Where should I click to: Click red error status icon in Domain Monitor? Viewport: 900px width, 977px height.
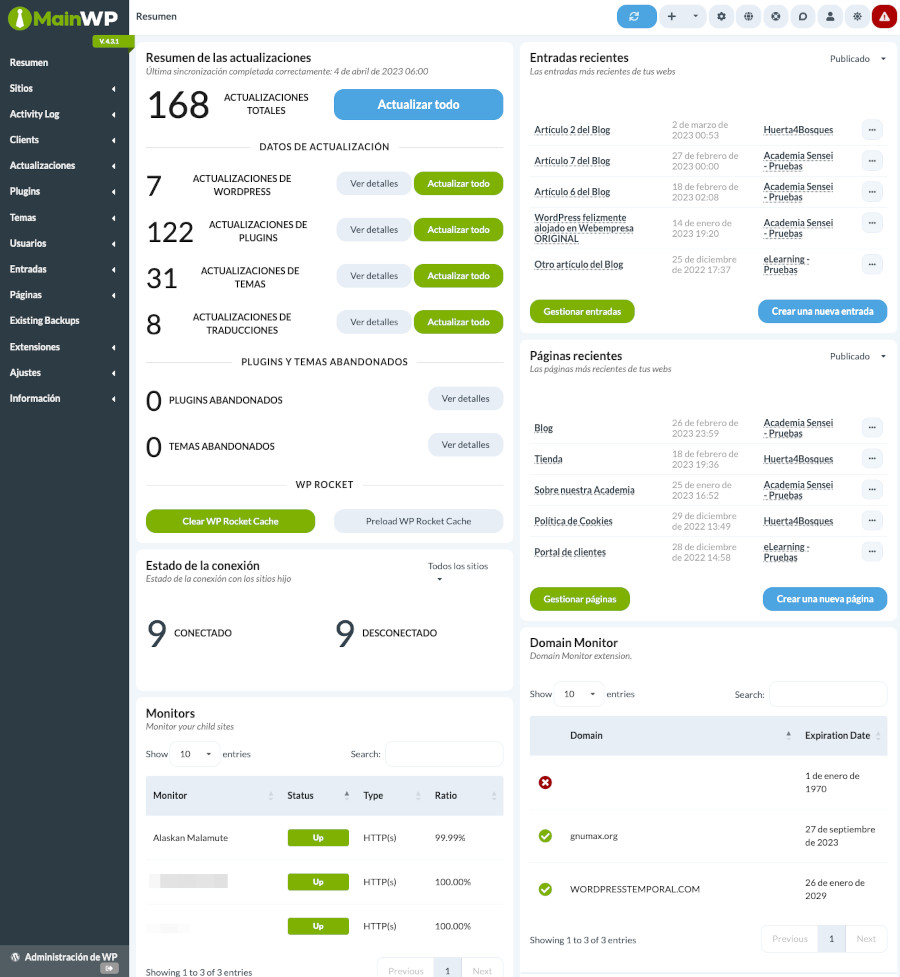(545, 783)
